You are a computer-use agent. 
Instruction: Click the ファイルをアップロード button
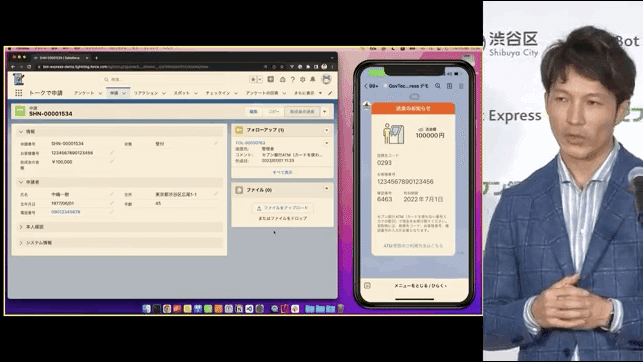pyautogui.click(x=283, y=208)
